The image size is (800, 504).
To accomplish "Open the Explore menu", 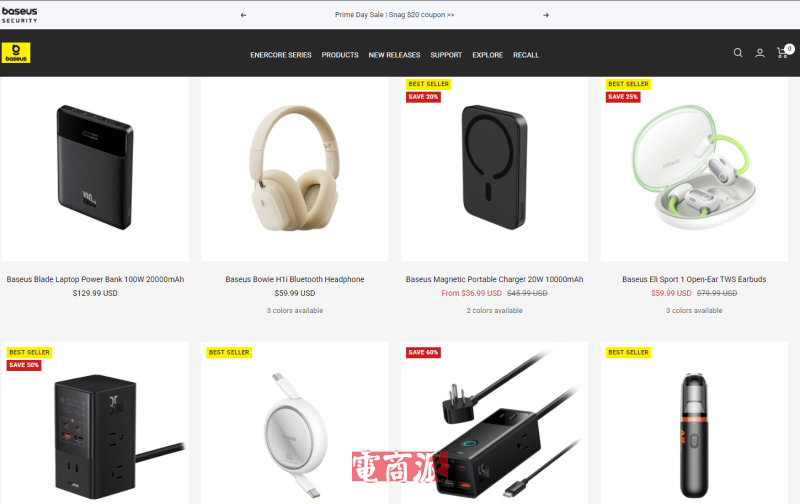I will 487,55.
